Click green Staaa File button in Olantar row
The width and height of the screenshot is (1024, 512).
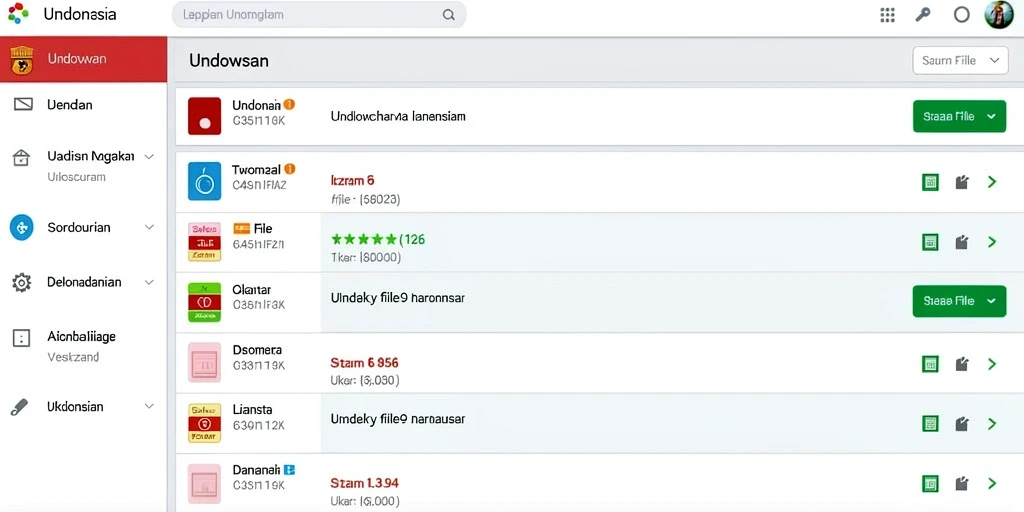pyautogui.click(x=959, y=301)
